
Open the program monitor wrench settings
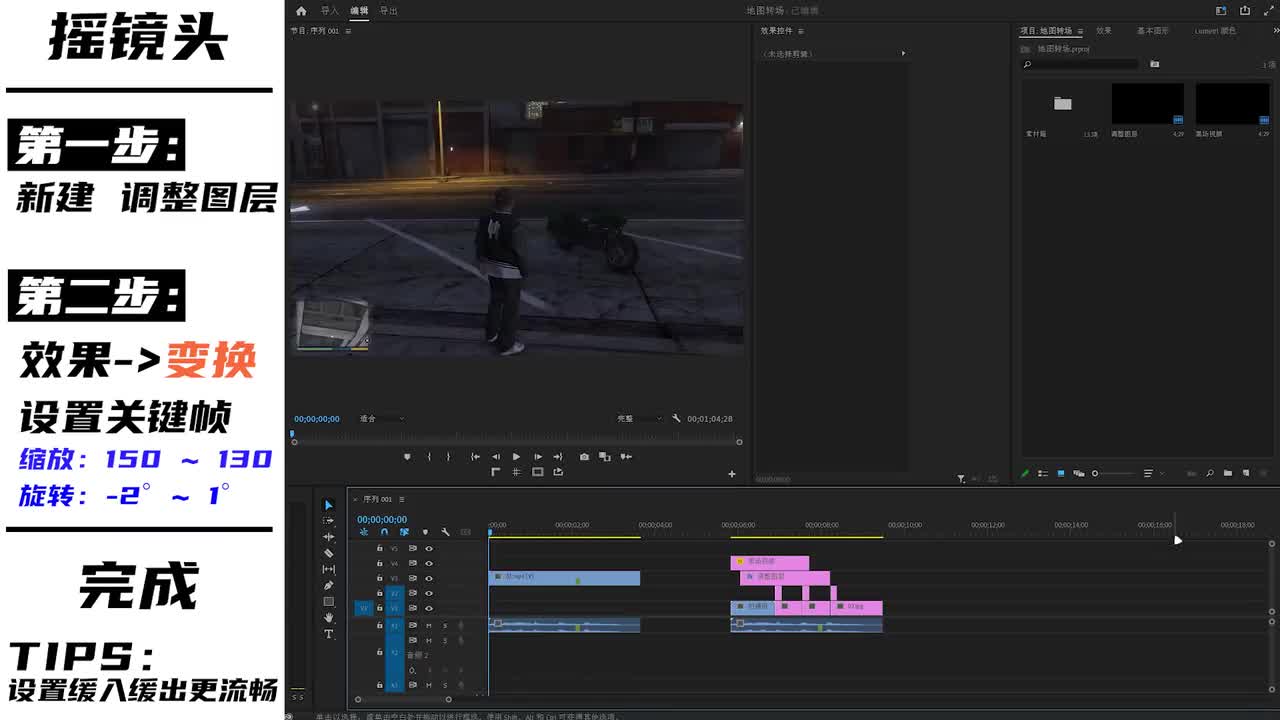pos(677,419)
